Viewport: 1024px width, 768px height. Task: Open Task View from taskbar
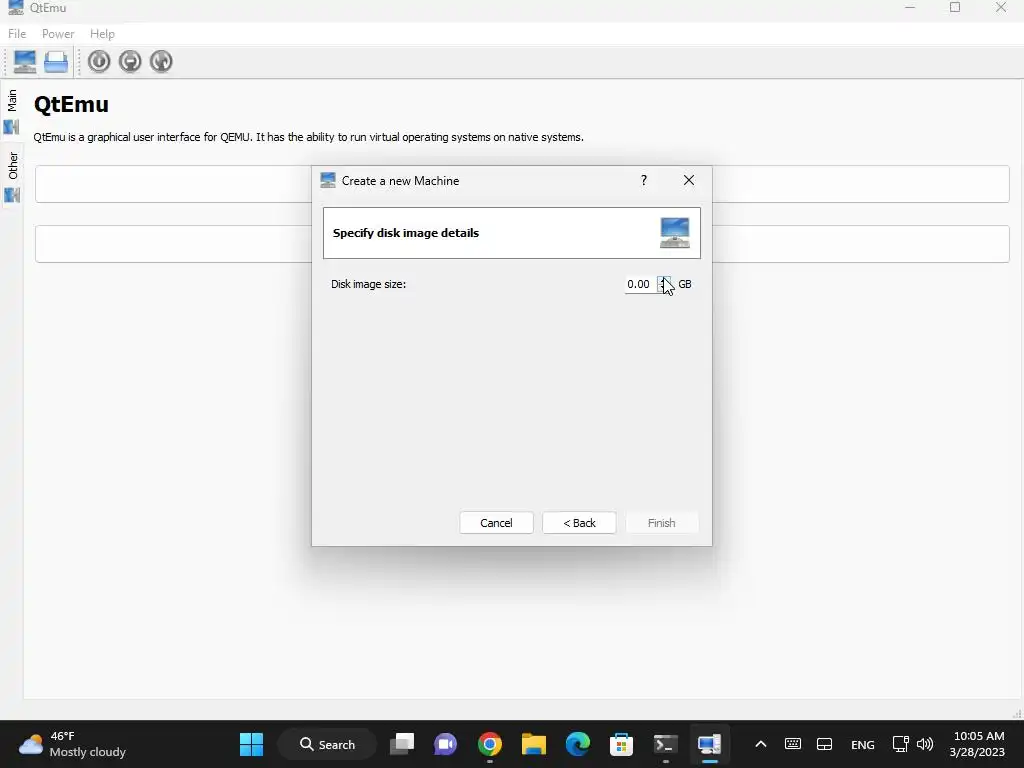[x=402, y=744]
